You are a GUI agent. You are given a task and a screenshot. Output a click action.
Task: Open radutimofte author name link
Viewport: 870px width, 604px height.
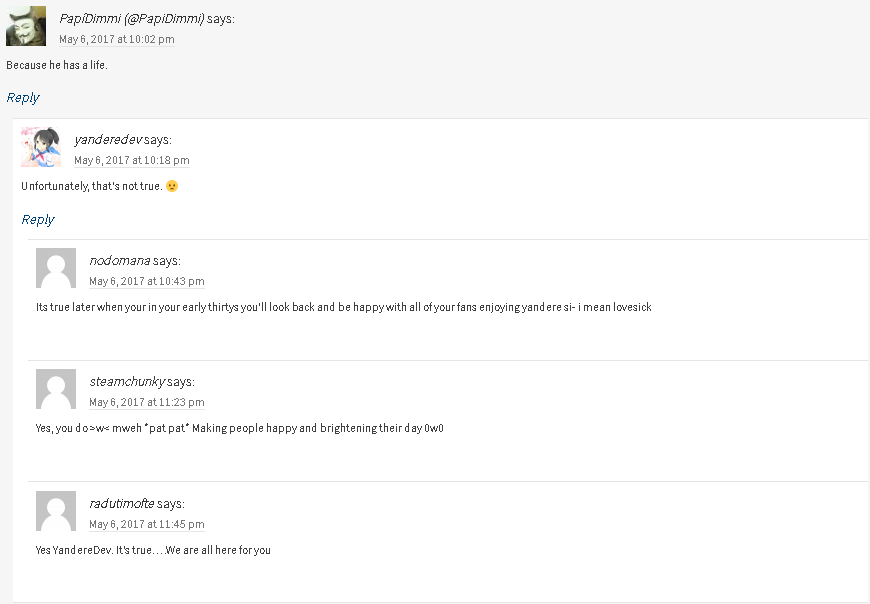(122, 503)
